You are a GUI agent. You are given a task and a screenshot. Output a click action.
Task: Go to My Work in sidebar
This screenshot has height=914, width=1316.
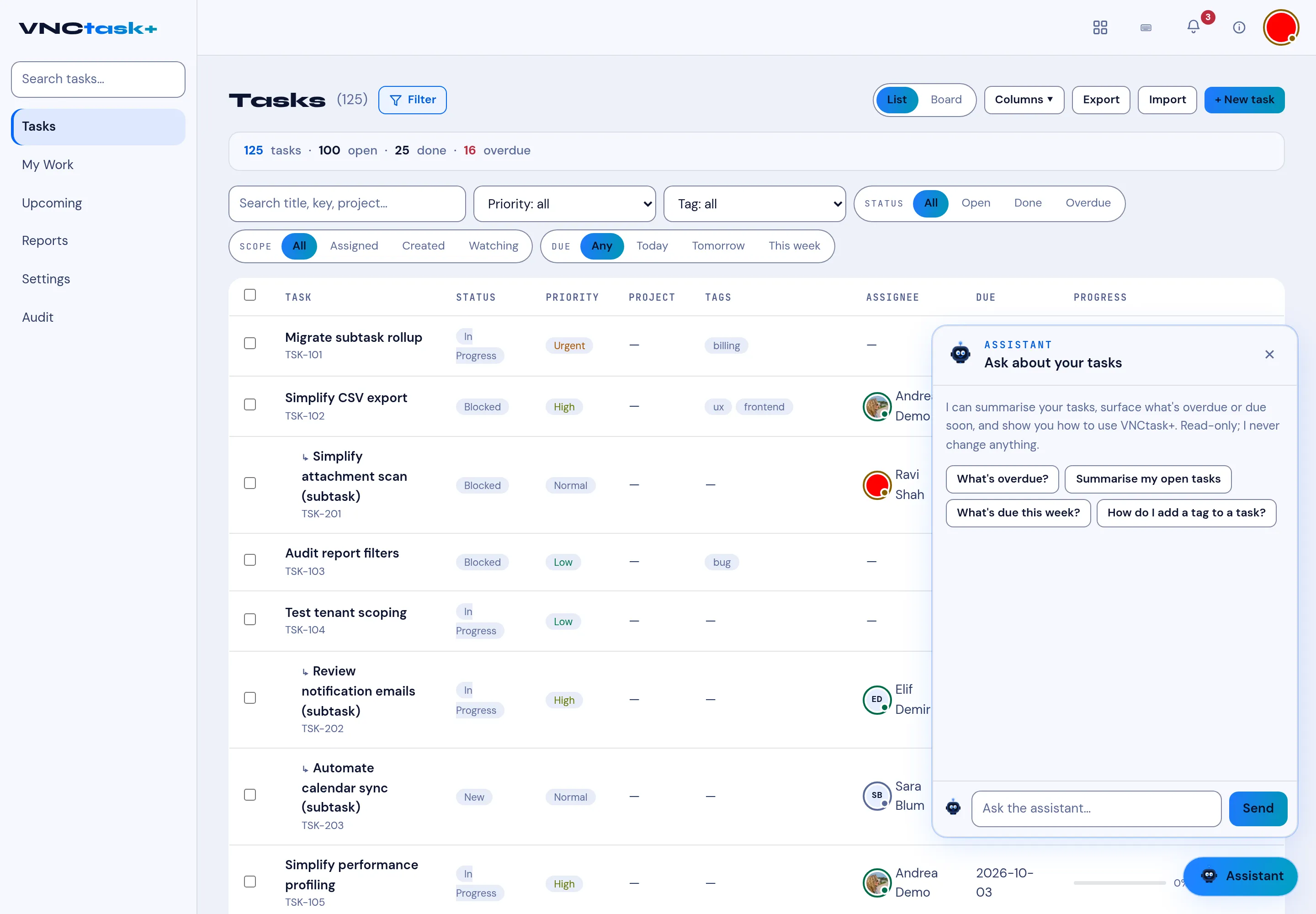[48, 165]
